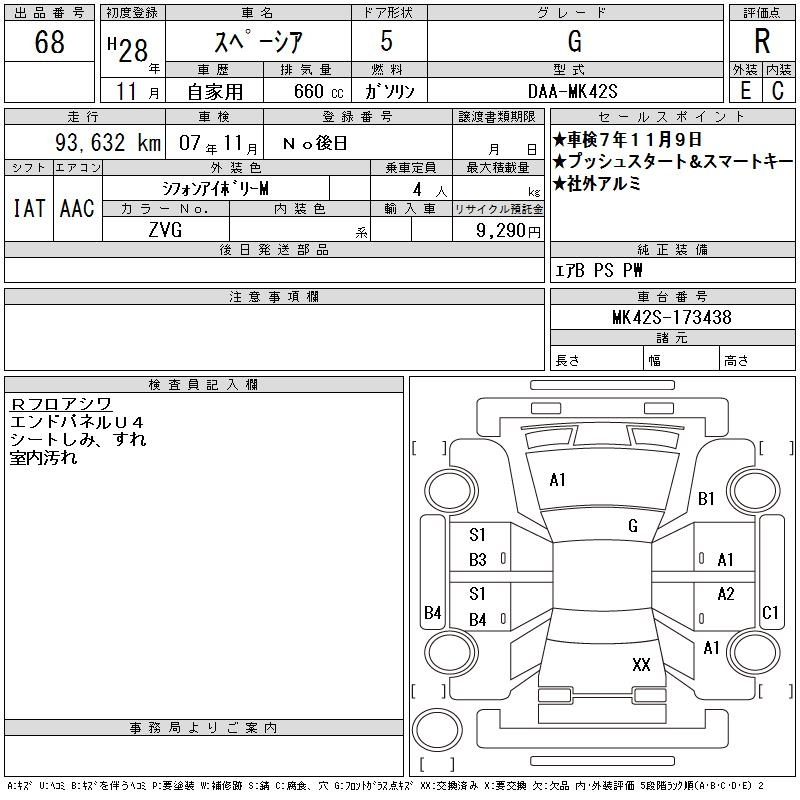Screen dimensions: 800x800
Task: Click the lot number 68
Action: pos(49,42)
